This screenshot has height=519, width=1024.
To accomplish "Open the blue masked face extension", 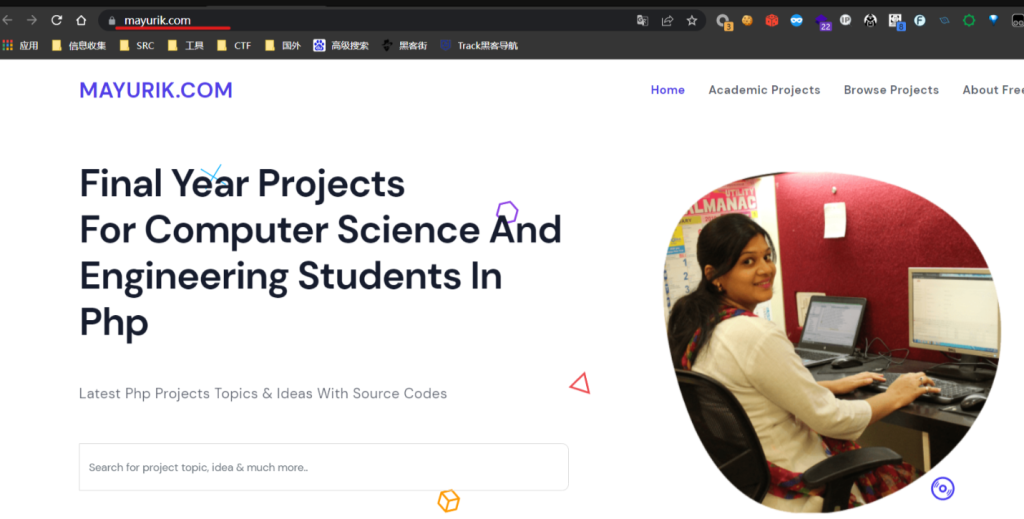I will (796, 20).
